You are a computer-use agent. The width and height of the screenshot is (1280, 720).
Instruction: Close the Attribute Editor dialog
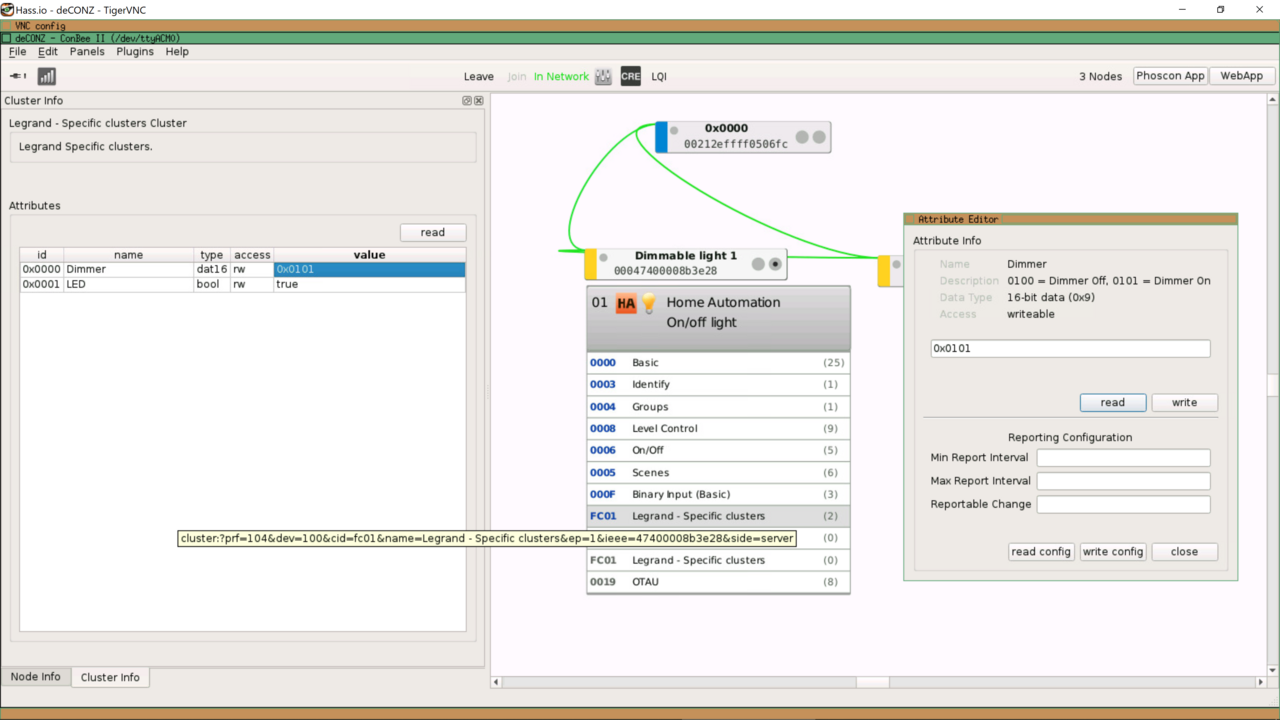tap(1184, 551)
